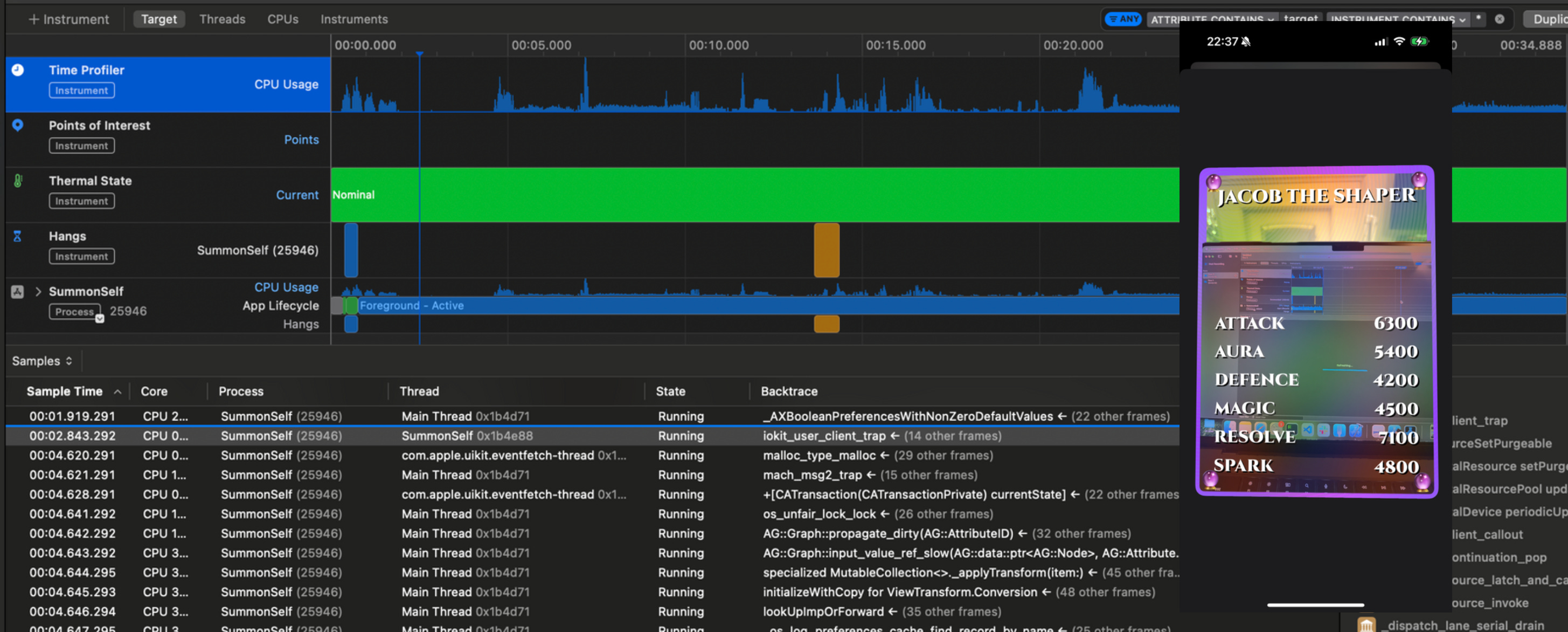Open the Samples detail view dropdown
Viewport: 1568px width, 632px height.
point(42,361)
